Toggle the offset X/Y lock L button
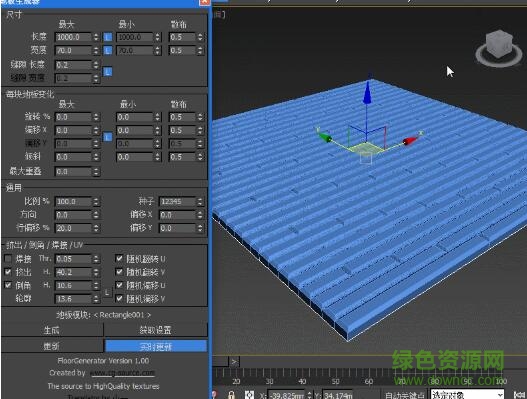Screen dimensions: 527x399 point(107,137)
